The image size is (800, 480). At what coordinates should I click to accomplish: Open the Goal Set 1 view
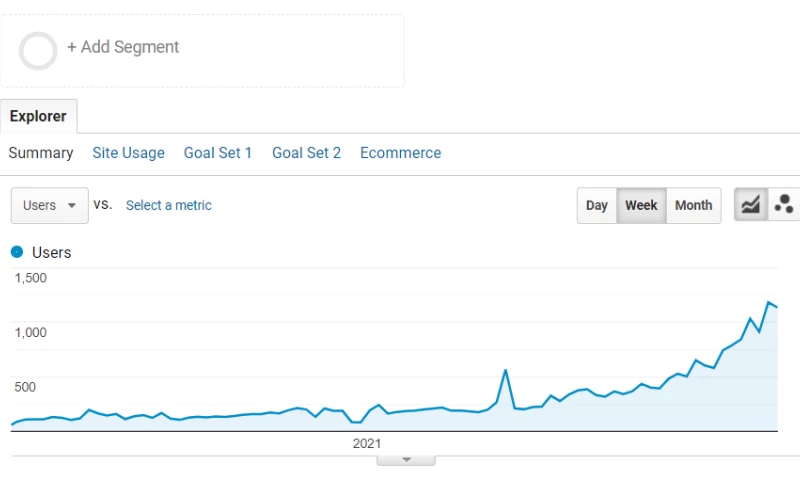(218, 153)
